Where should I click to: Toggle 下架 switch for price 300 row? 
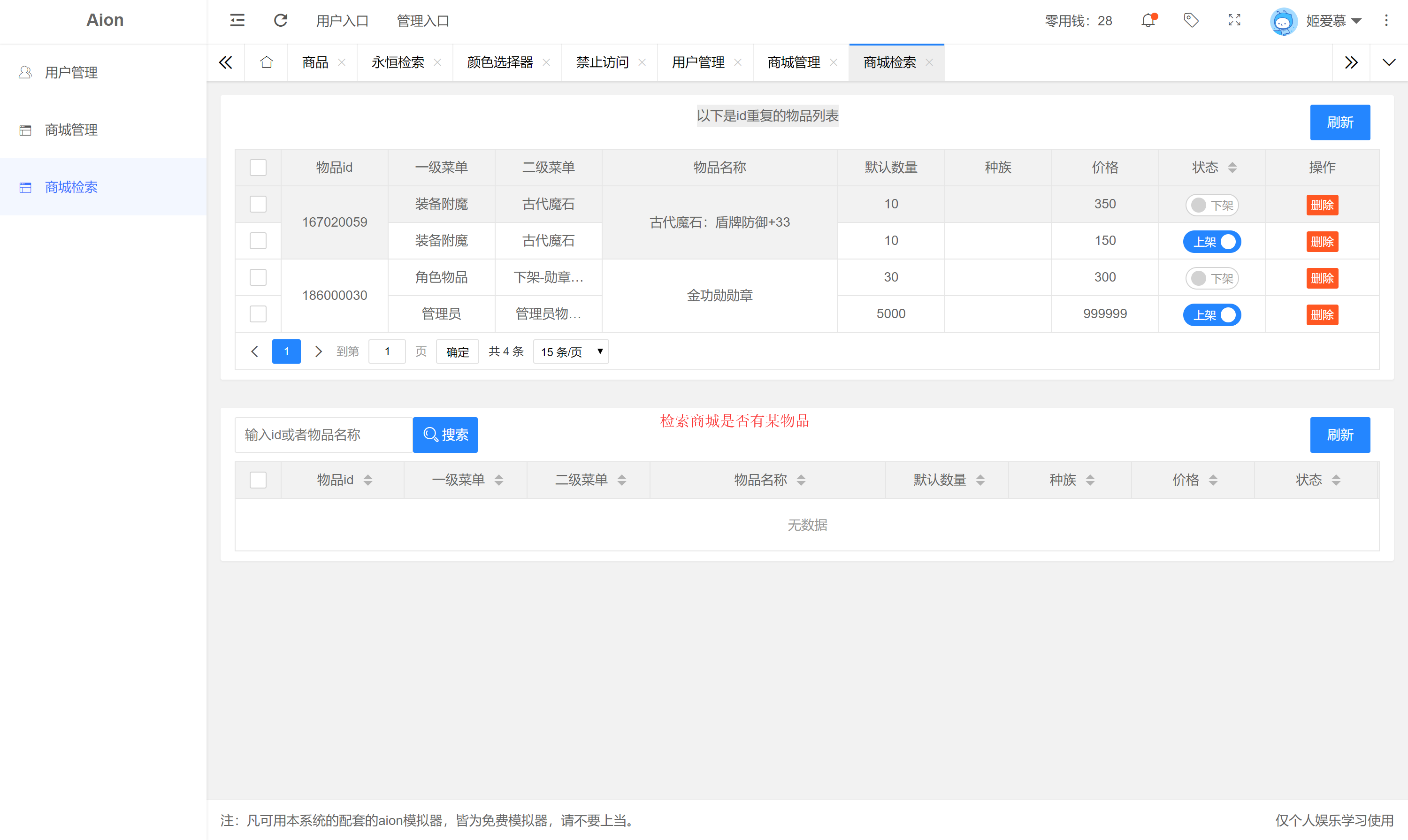pos(1212,278)
